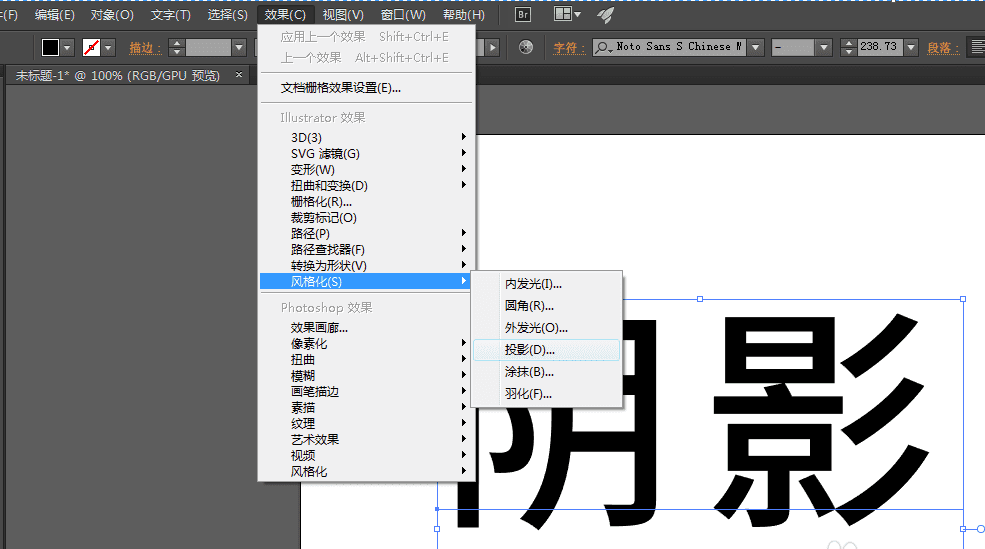Close the 未标题-1 document tab
The width and height of the screenshot is (985, 549).
(x=238, y=75)
